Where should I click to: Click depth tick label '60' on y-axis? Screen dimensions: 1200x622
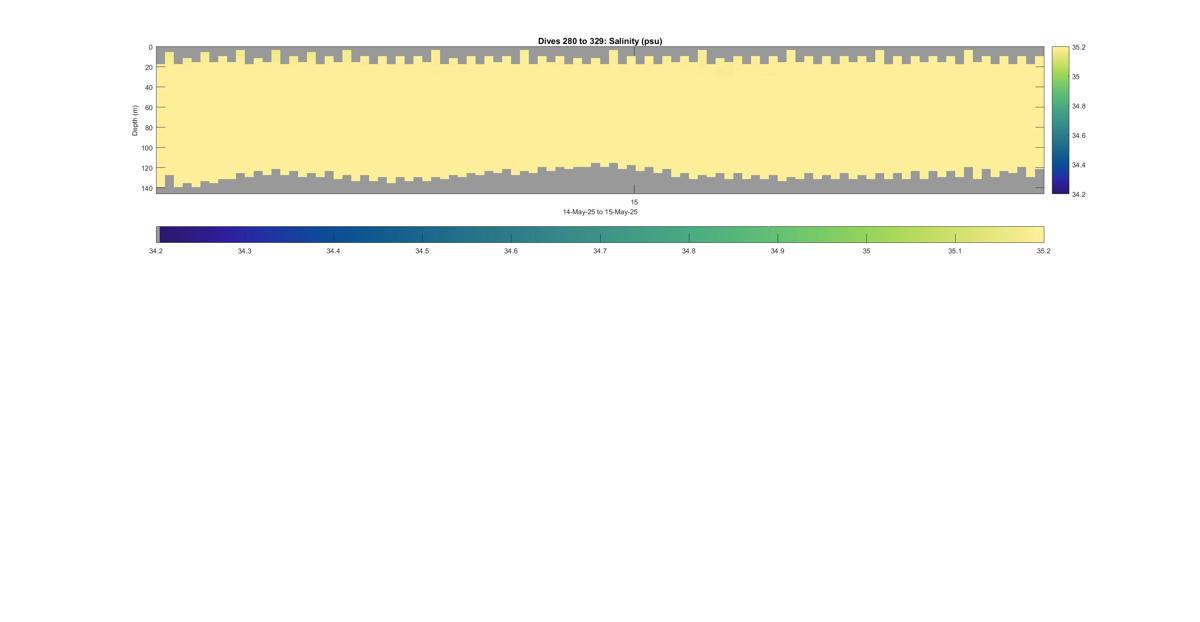click(149, 107)
